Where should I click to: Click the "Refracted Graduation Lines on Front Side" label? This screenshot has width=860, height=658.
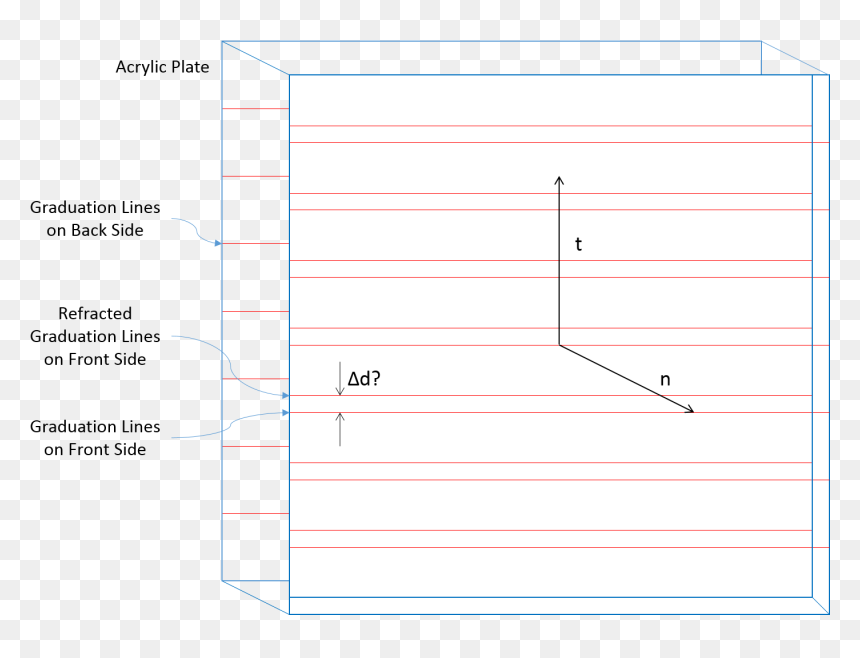pyautogui.click(x=95, y=336)
